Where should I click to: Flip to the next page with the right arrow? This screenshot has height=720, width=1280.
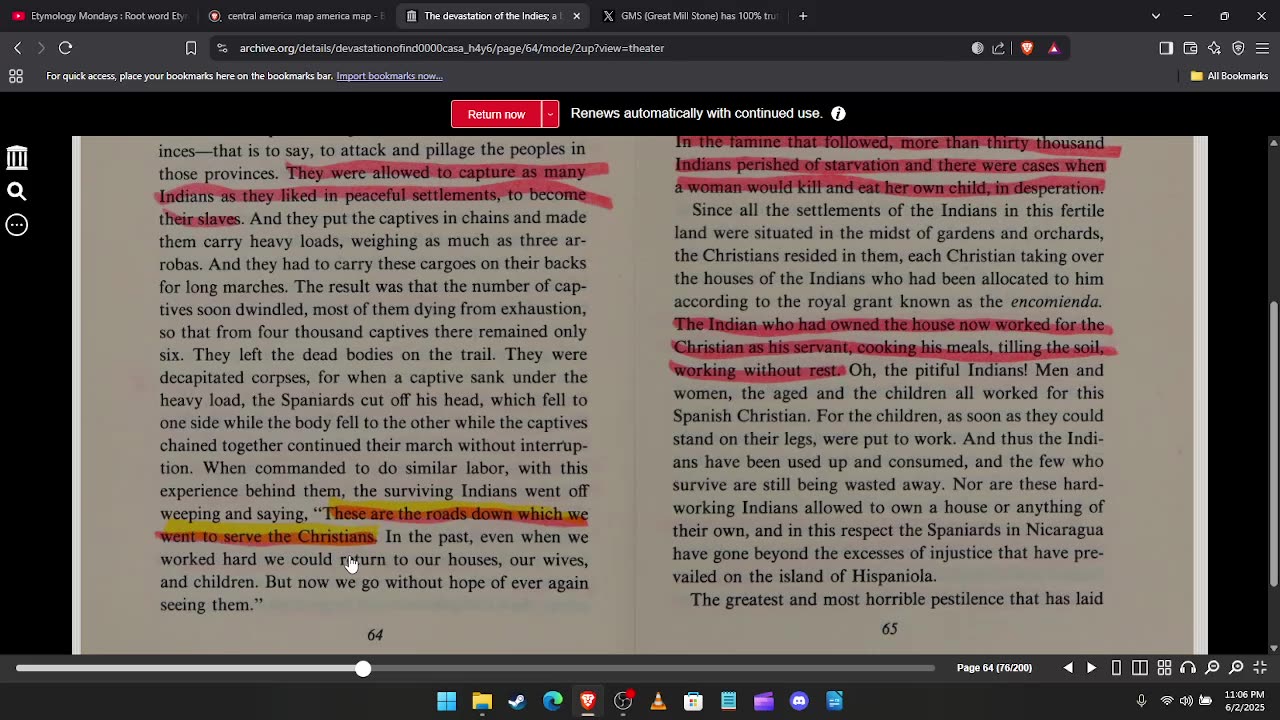tap(1092, 668)
